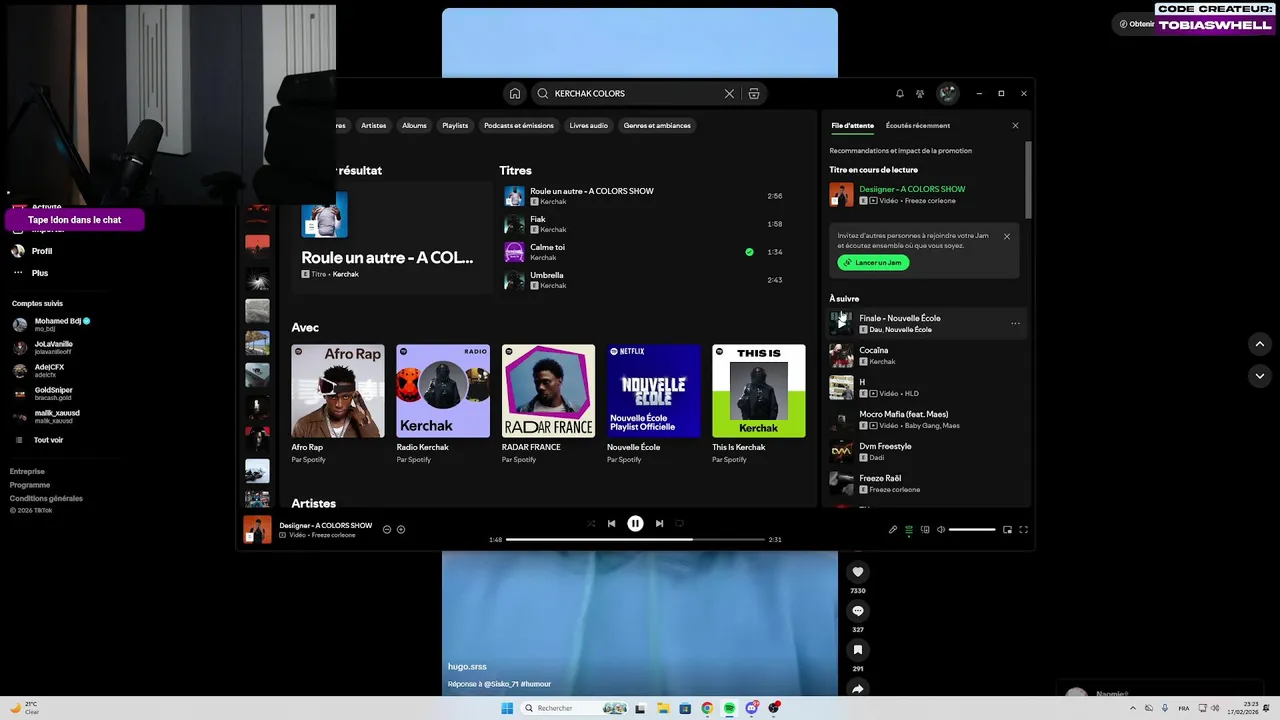Viewport: 1280px width, 720px height.
Task: Expand Tout voir under Comptes suivis
Action: tap(48, 440)
